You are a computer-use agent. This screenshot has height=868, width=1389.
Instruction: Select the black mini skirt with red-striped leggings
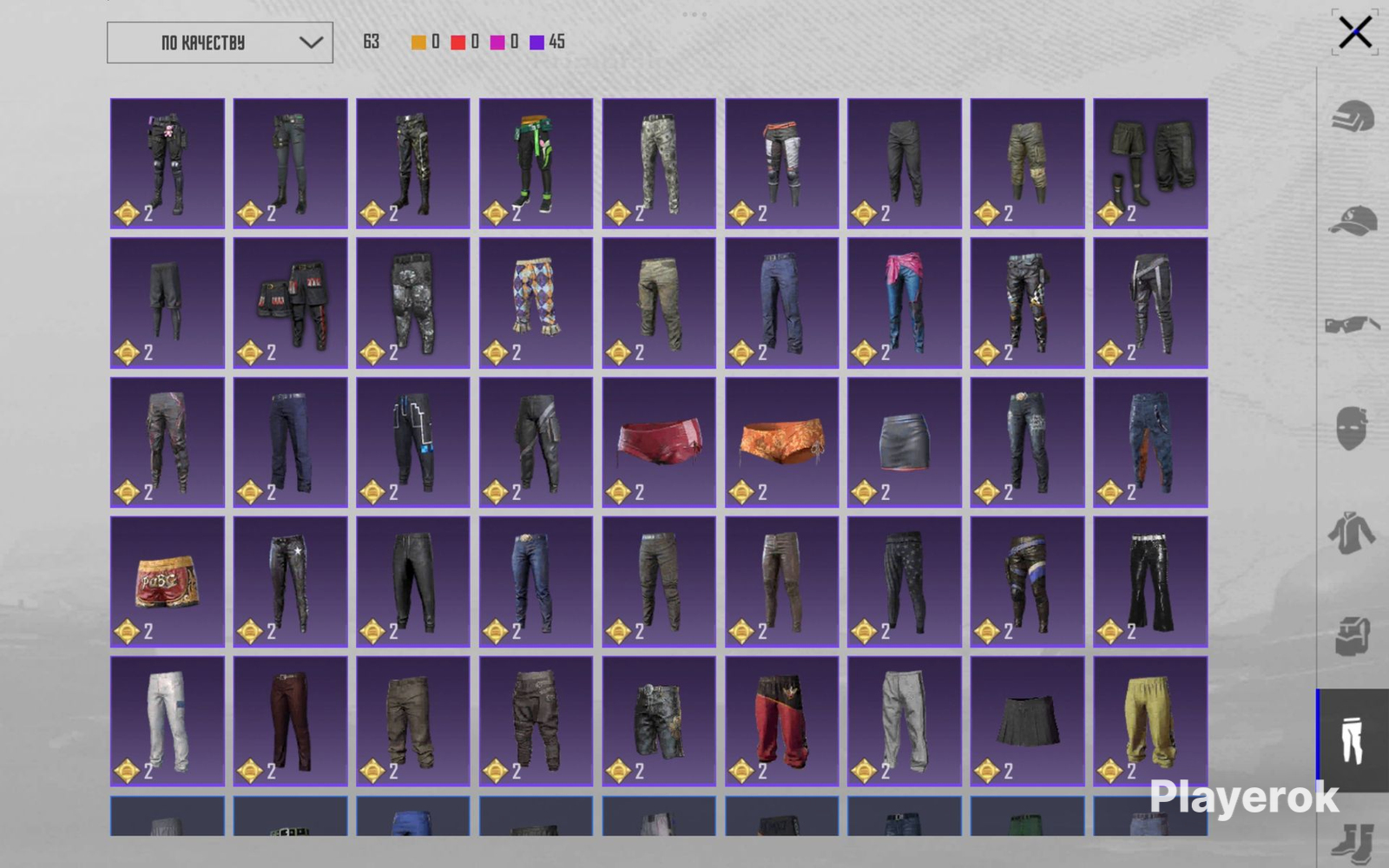tap(290, 303)
